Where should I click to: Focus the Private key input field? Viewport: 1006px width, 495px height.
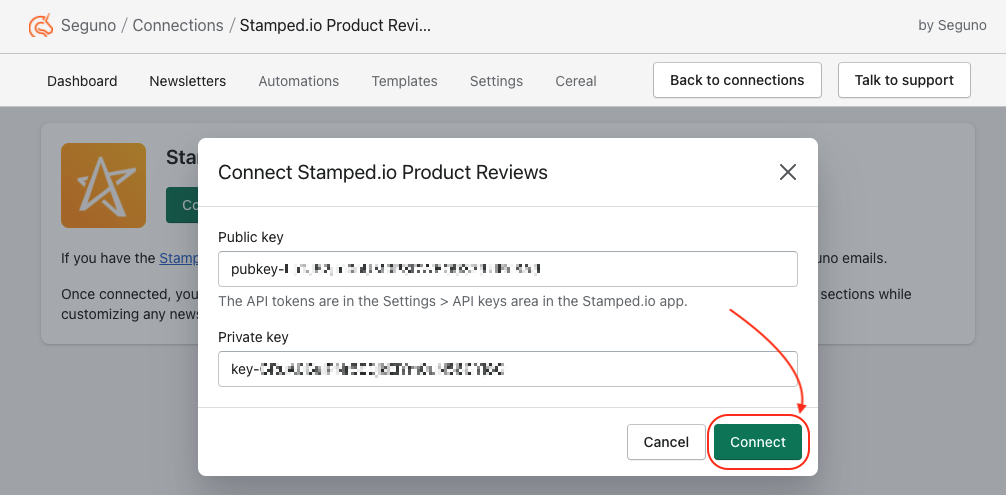pyautogui.click(x=507, y=369)
